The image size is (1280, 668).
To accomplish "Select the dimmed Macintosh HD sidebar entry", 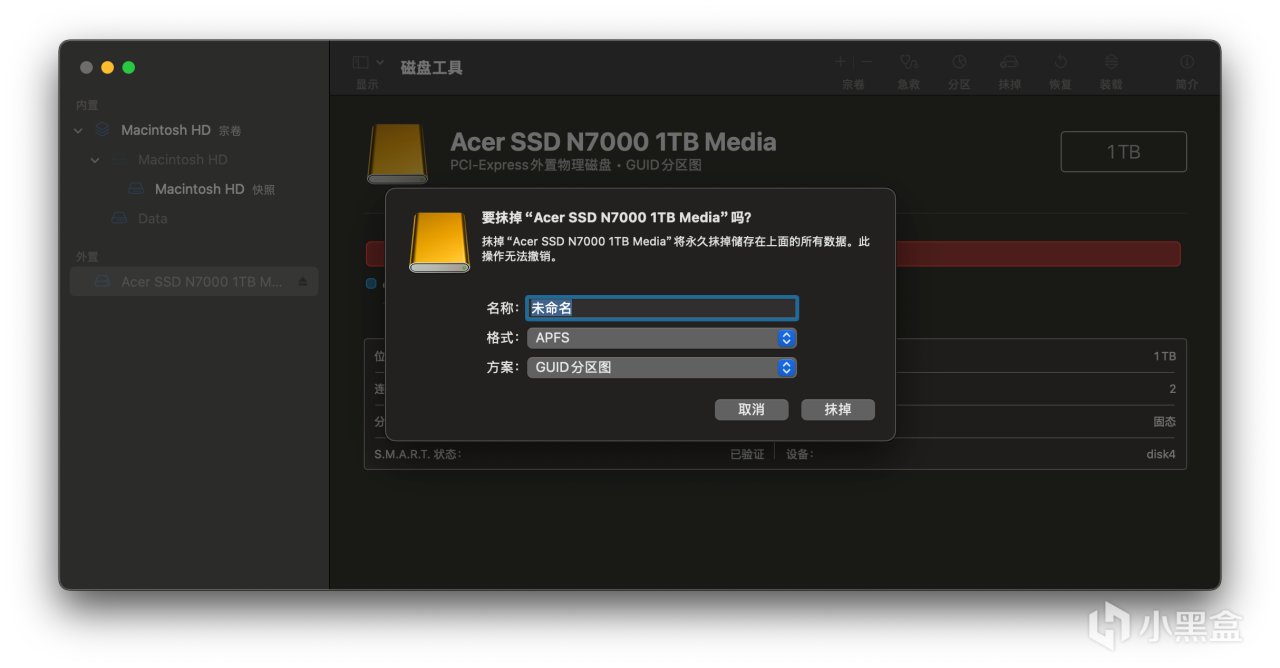I will click(x=182, y=159).
